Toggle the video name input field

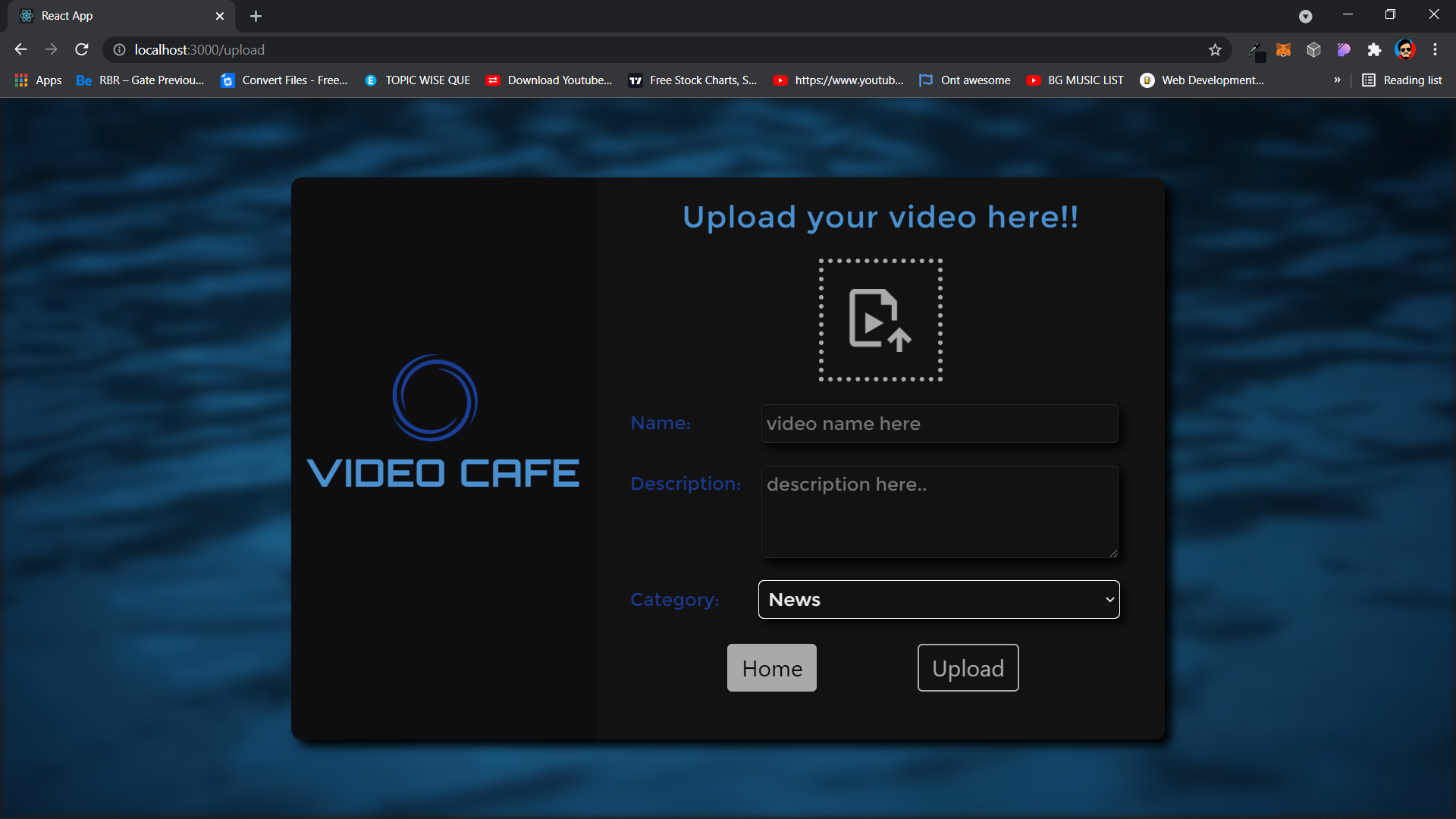[x=939, y=423]
